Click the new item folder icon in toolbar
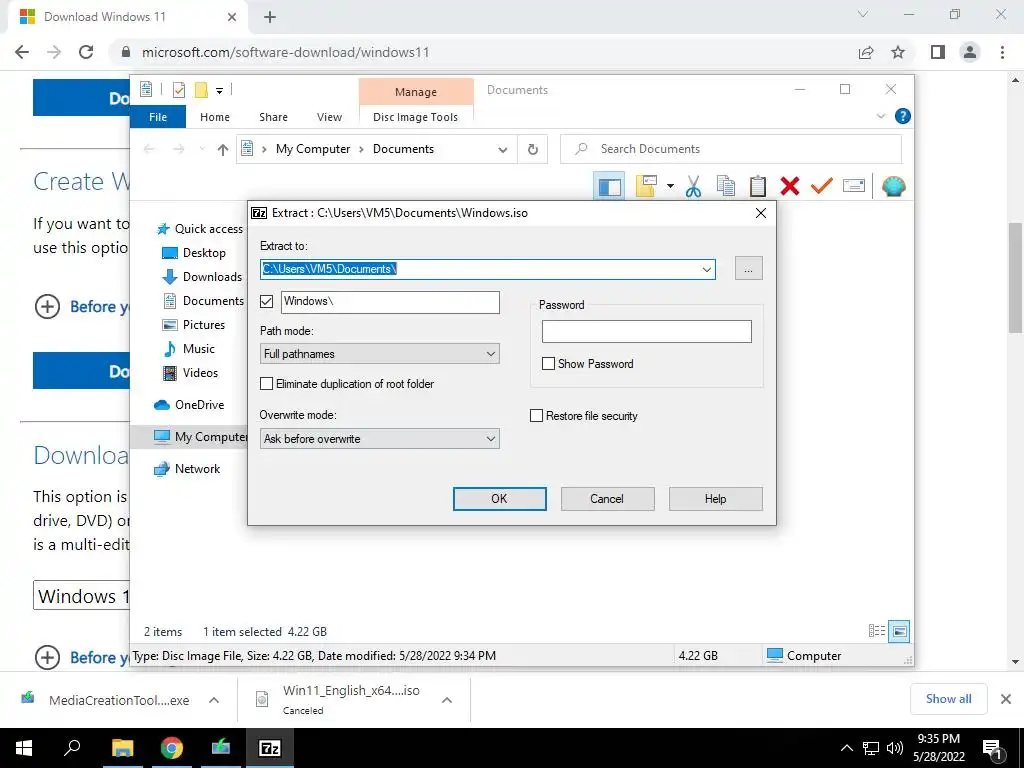Screen dimensions: 1024x768 coord(646,186)
